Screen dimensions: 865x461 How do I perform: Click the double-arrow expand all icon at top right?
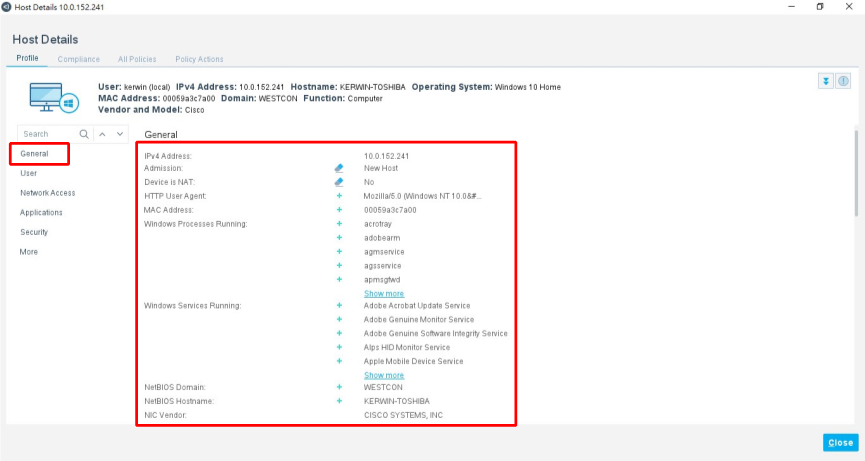(x=826, y=81)
